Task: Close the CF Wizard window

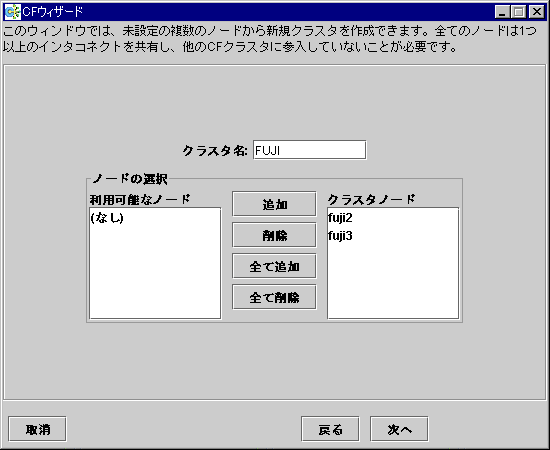Action: click(x=537, y=12)
